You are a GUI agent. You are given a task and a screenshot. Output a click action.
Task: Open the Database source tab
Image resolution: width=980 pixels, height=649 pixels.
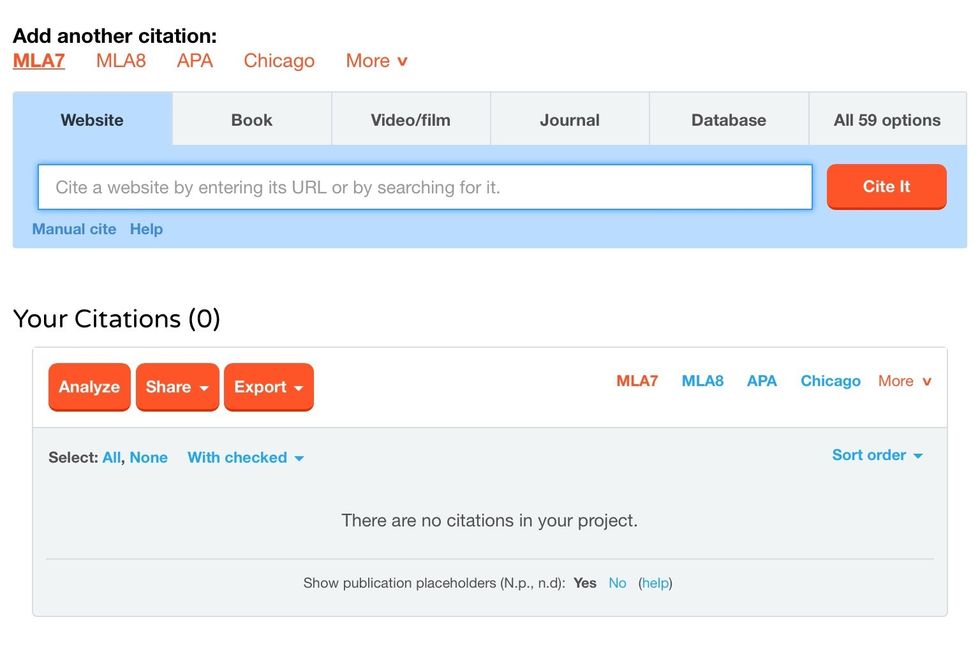728,120
